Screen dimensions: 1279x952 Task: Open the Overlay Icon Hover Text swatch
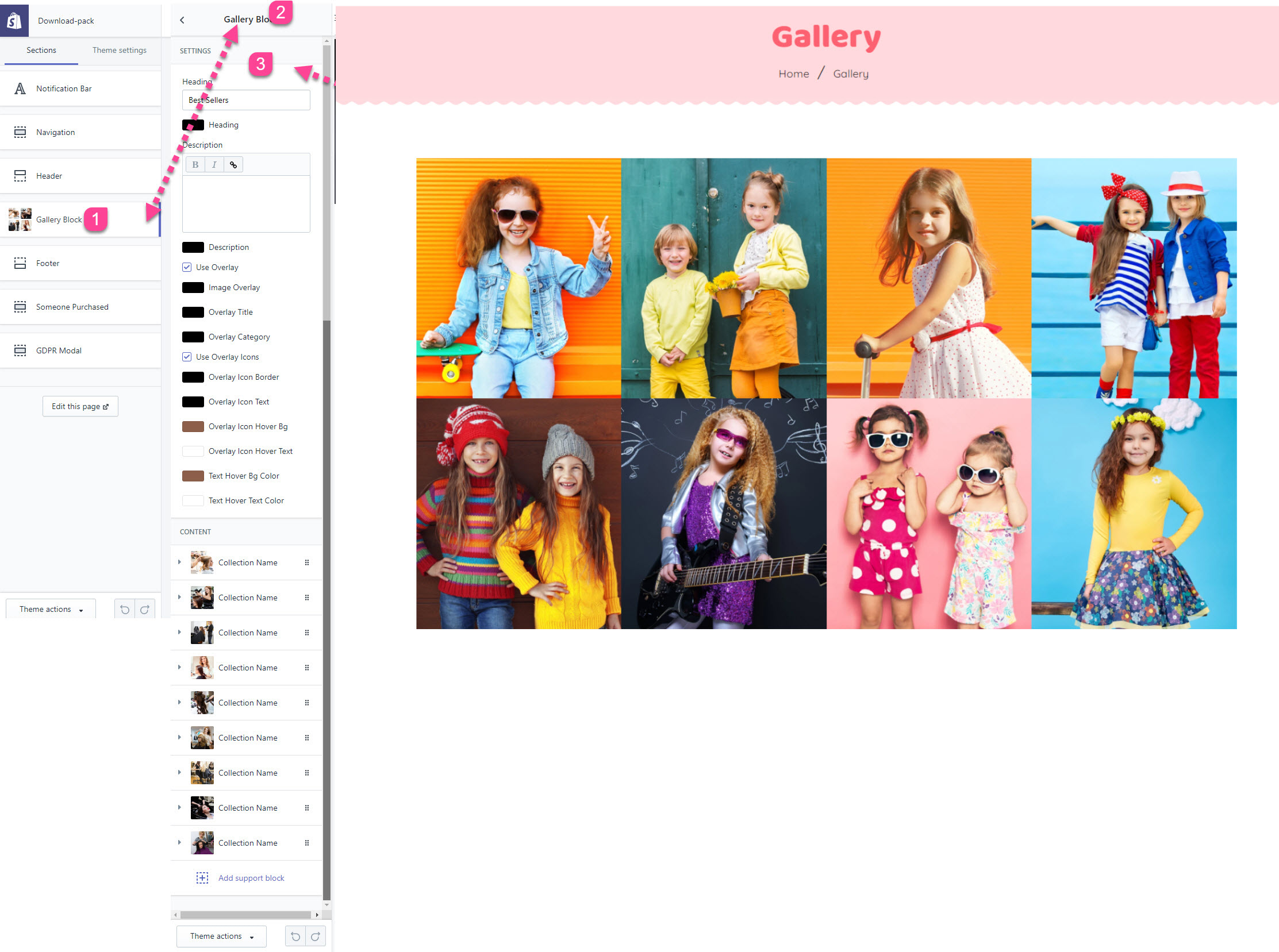coord(193,451)
